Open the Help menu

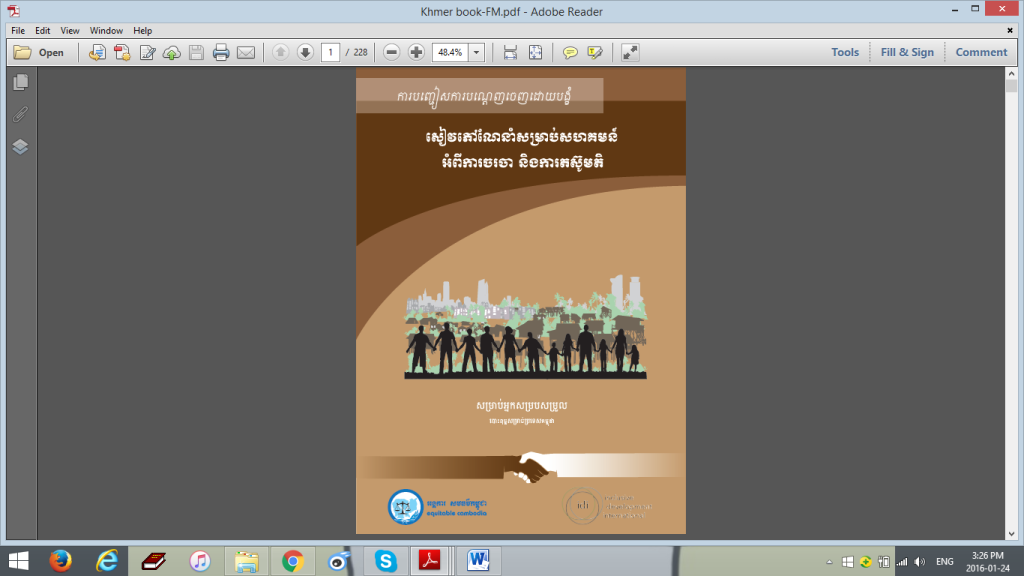[x=142, y=31]
